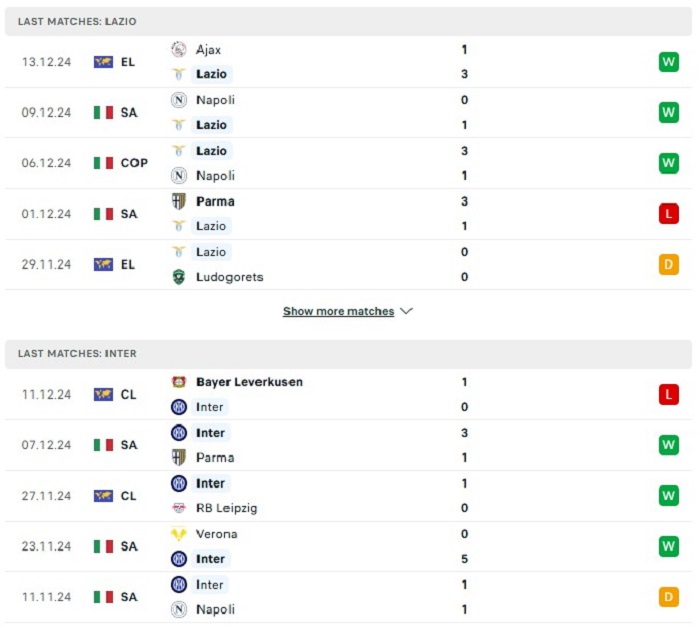Click Parma crest in 01.12.24 match

point(179,201)
